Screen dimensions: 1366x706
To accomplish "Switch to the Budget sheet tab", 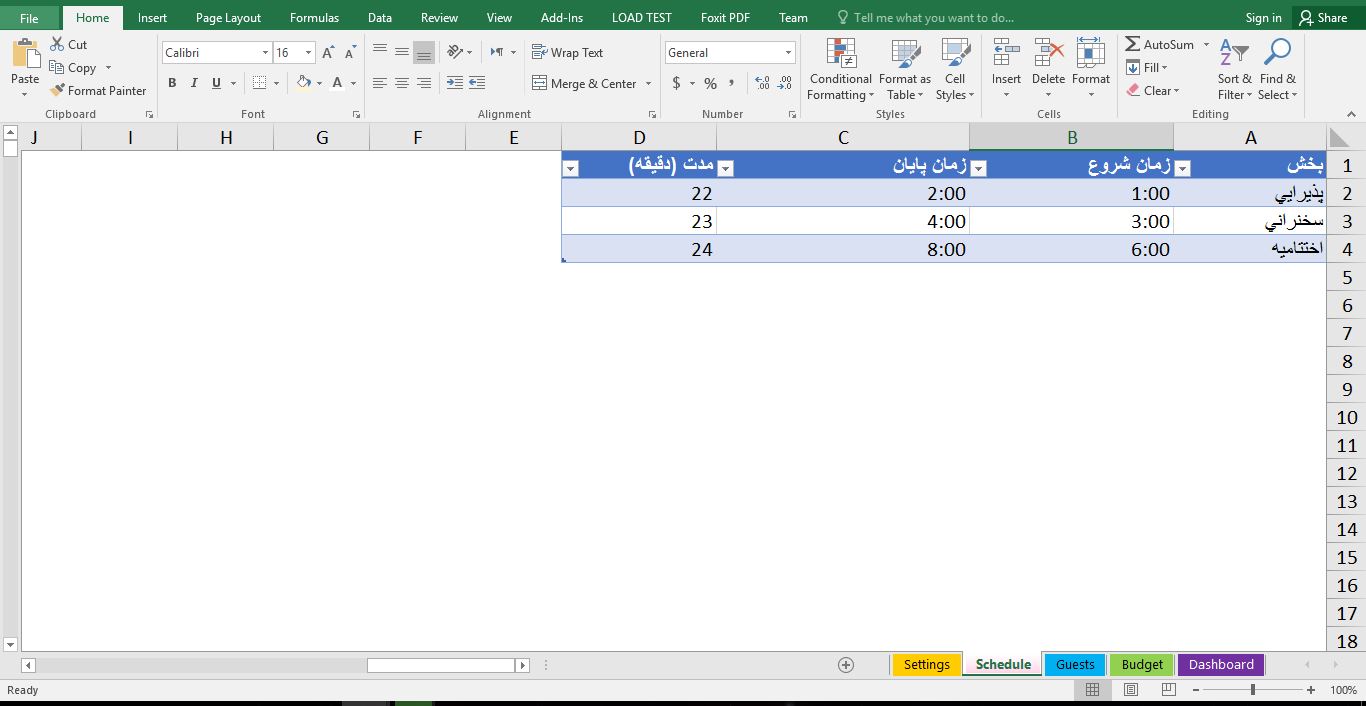I will point(1142,664).
